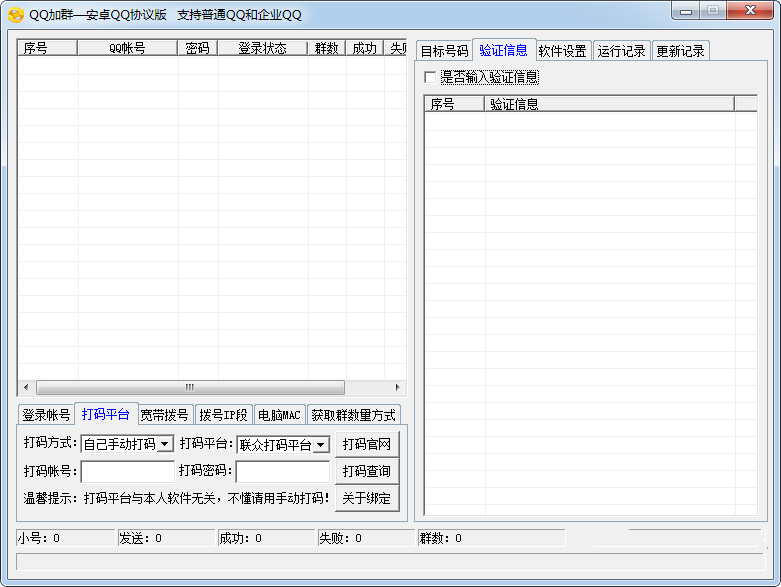The width and height of the screenshot is (781, 587).
Task: Switch to the 运行记录 tab
Action: 621,51
